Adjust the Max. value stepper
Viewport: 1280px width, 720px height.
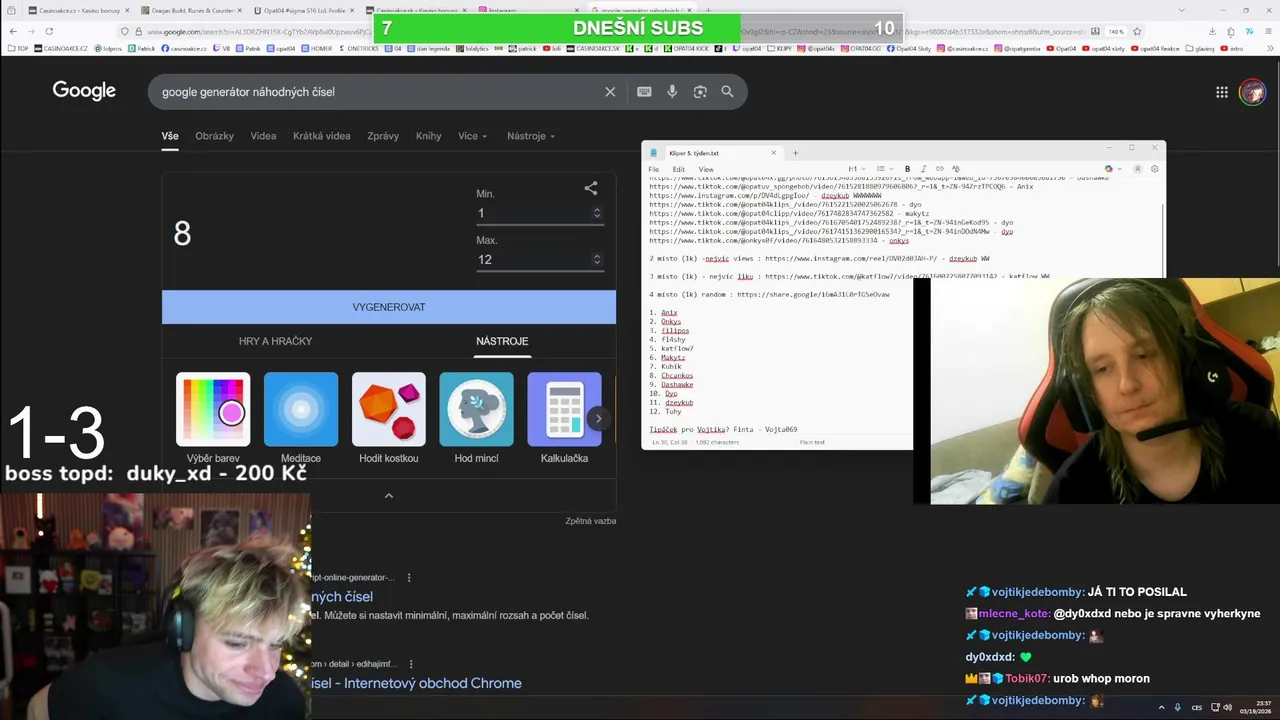(597, 259)
